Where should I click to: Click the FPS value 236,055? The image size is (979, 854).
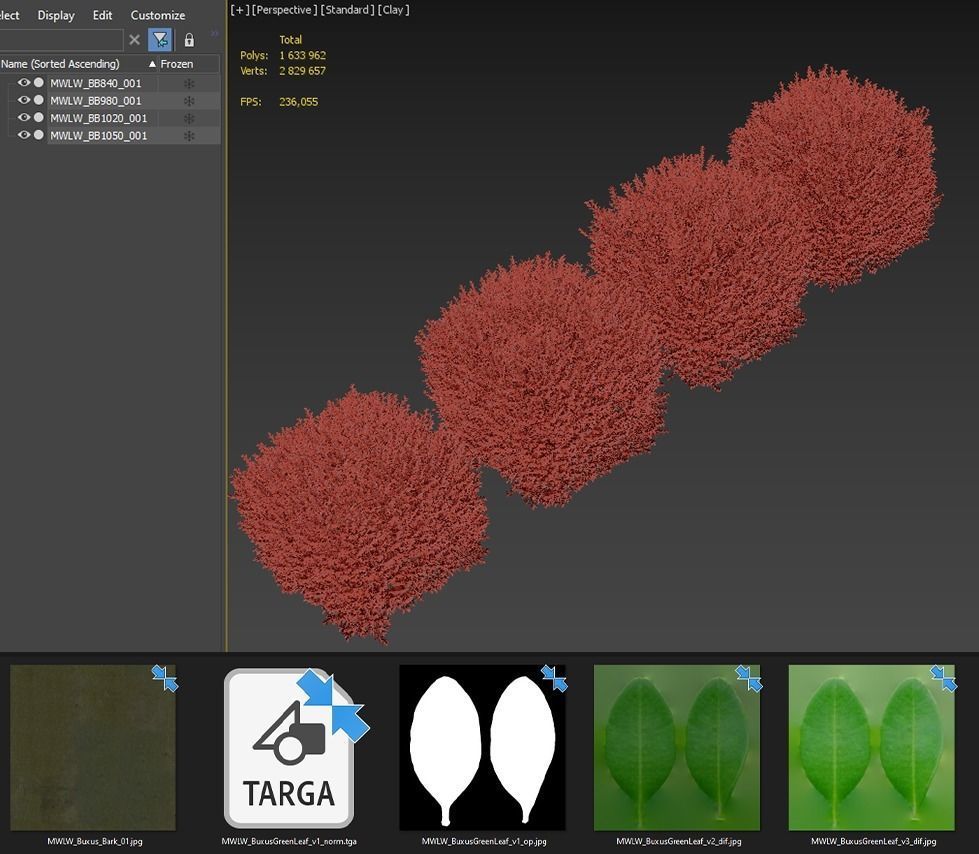(x=298, y=102)
